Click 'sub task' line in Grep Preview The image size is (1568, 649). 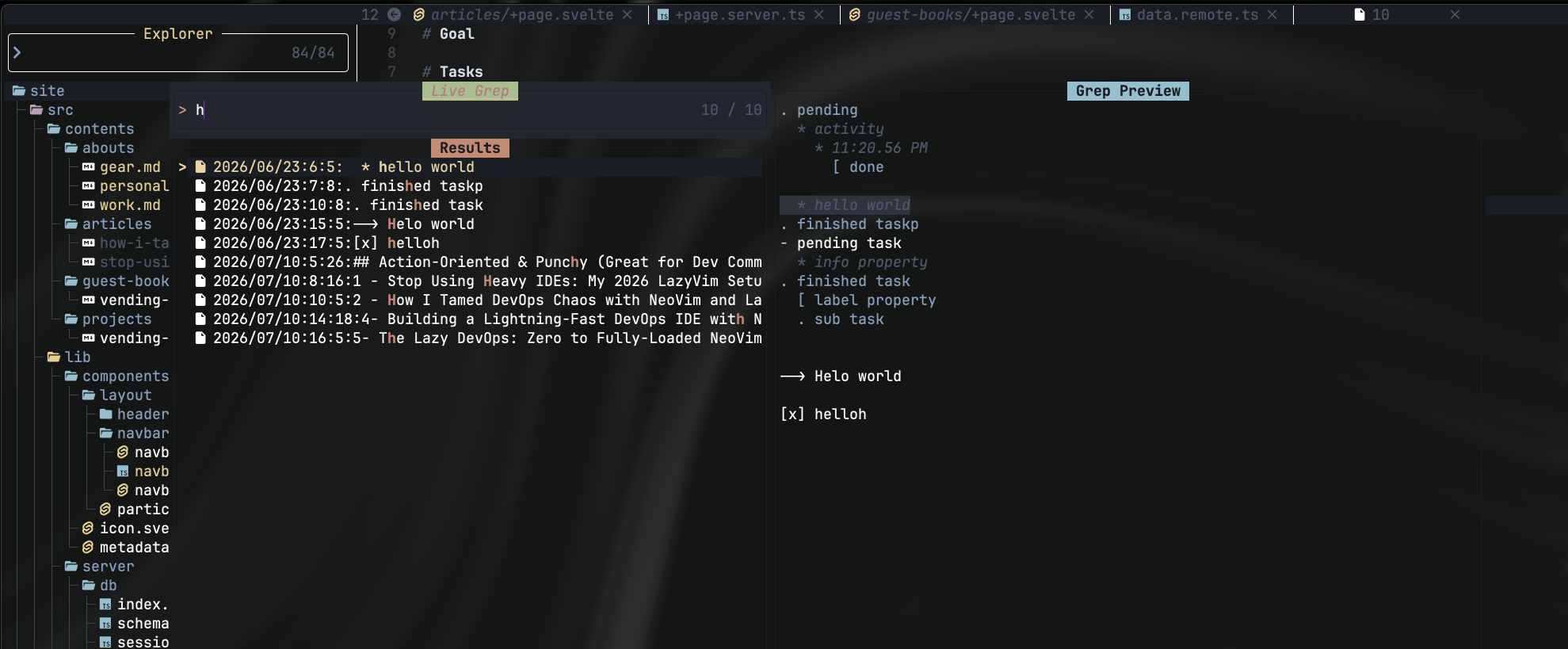click(841, 319)
